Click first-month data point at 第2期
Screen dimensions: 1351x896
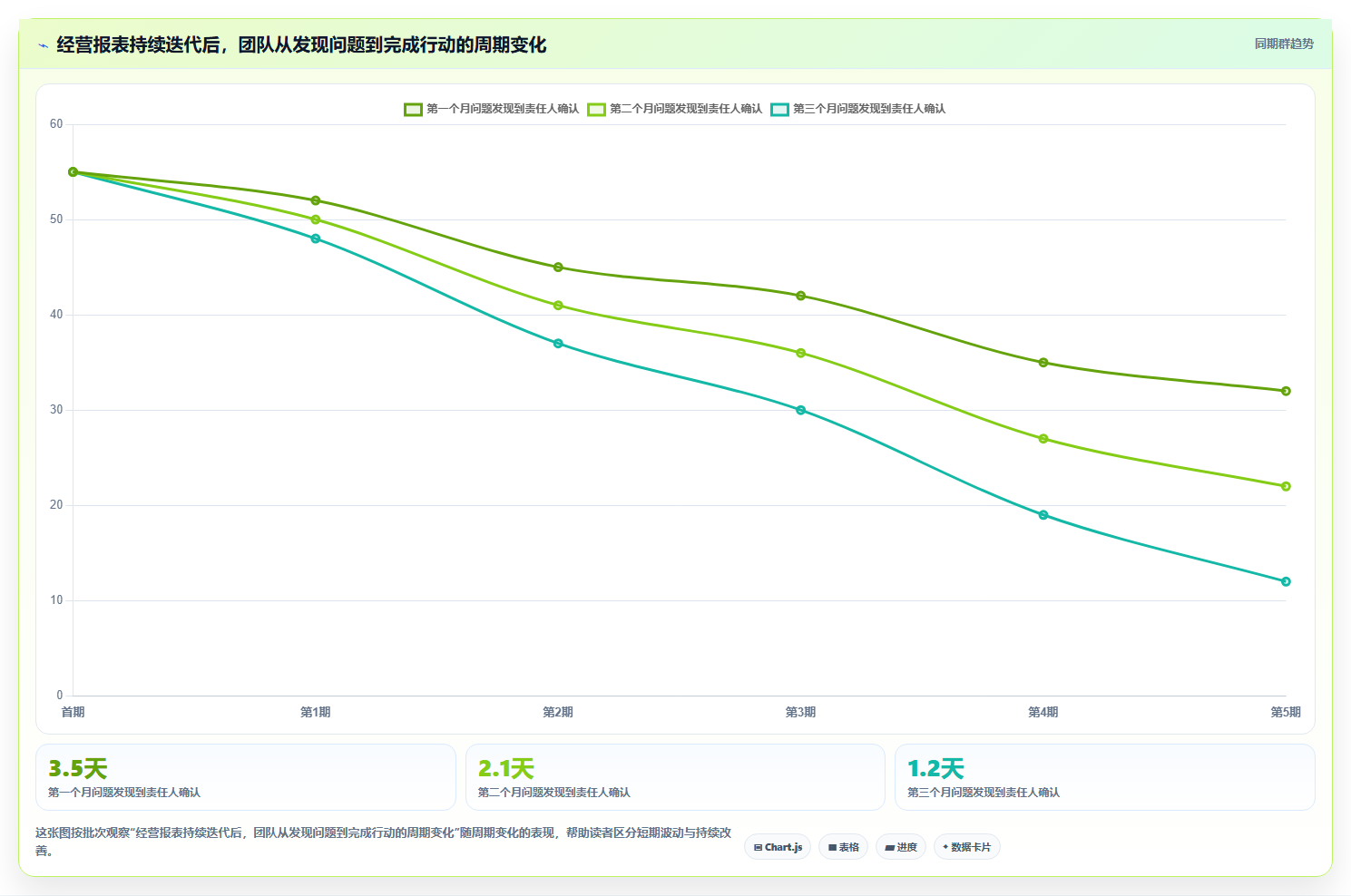pos(558,268)
